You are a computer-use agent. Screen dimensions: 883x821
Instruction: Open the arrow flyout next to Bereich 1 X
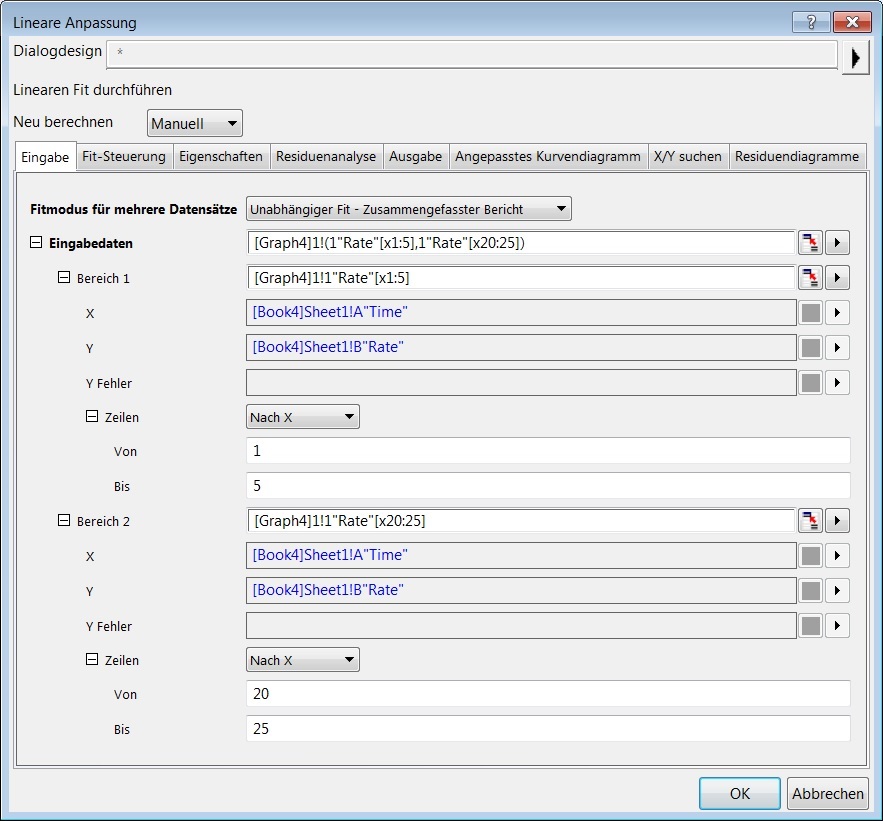point(837,313)
